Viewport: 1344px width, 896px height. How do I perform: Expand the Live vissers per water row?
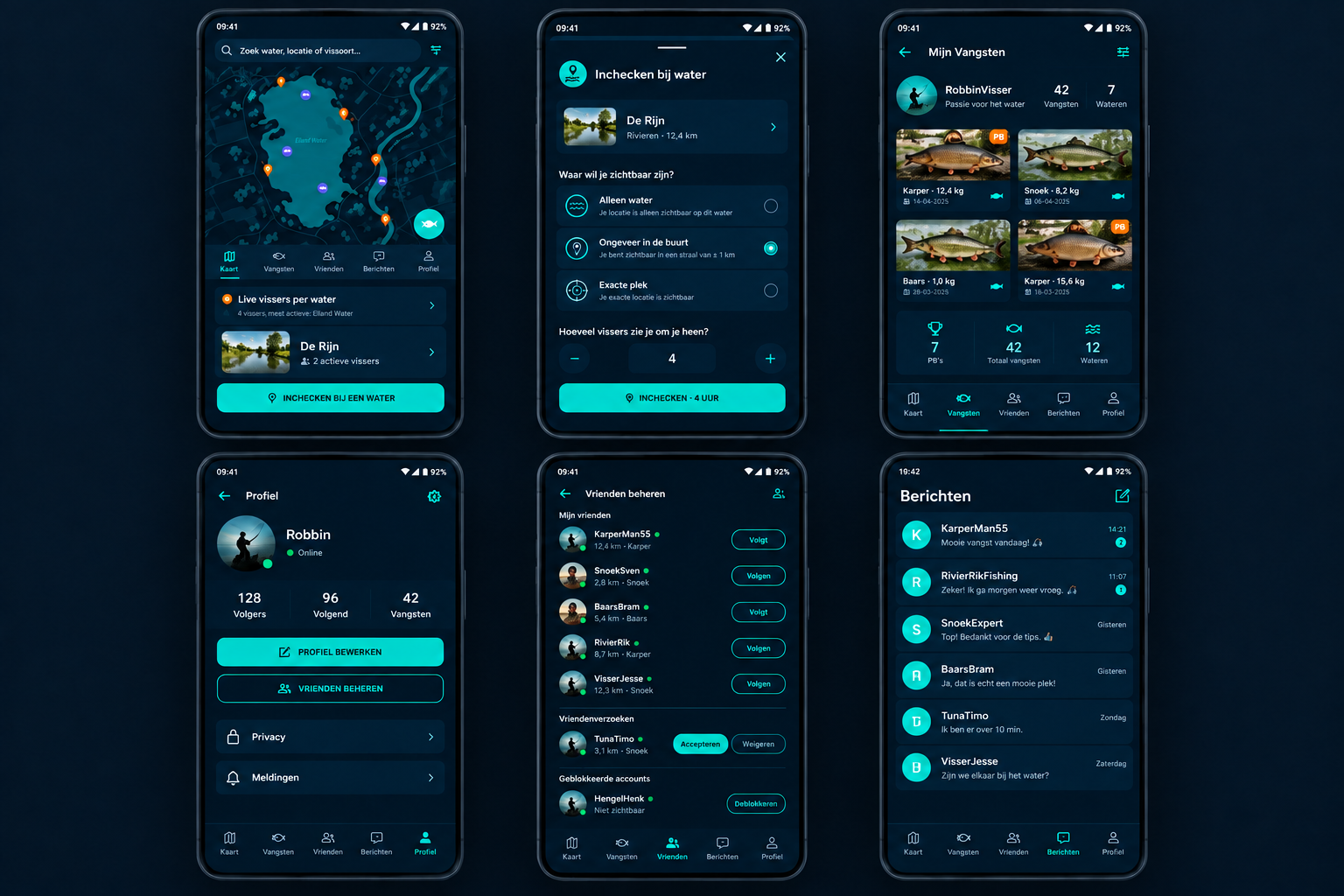(x=331, y=305)
